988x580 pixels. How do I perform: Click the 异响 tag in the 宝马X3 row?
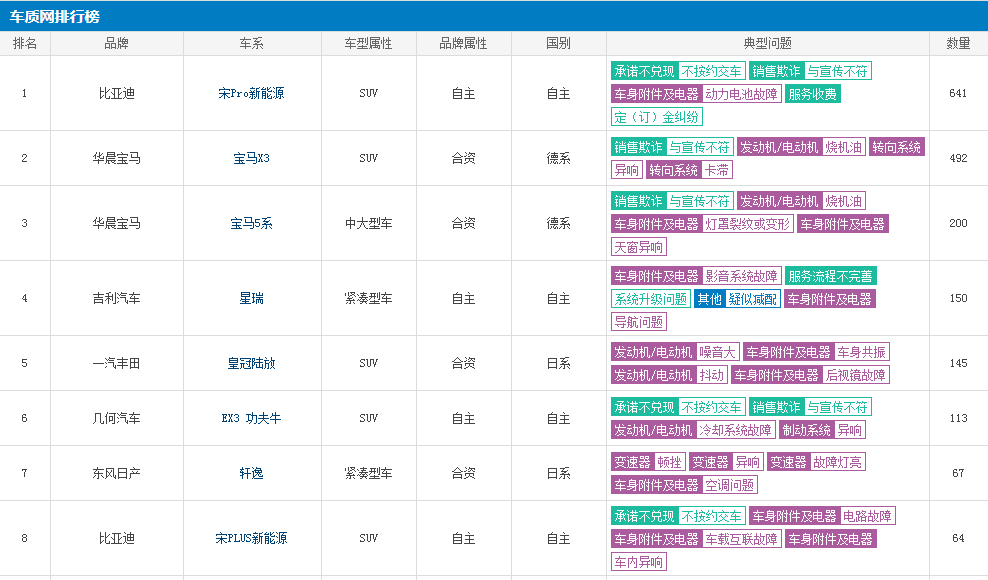point(627,170)
